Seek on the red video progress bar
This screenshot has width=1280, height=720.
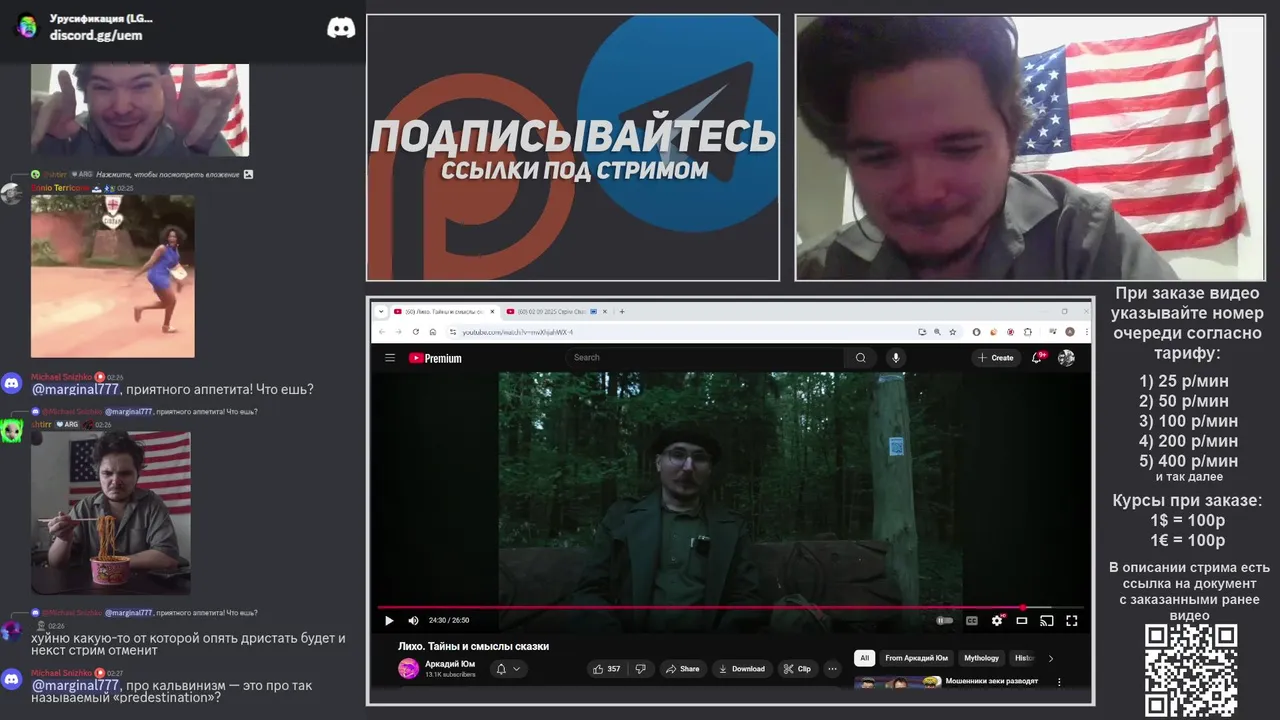click(730, 607)
